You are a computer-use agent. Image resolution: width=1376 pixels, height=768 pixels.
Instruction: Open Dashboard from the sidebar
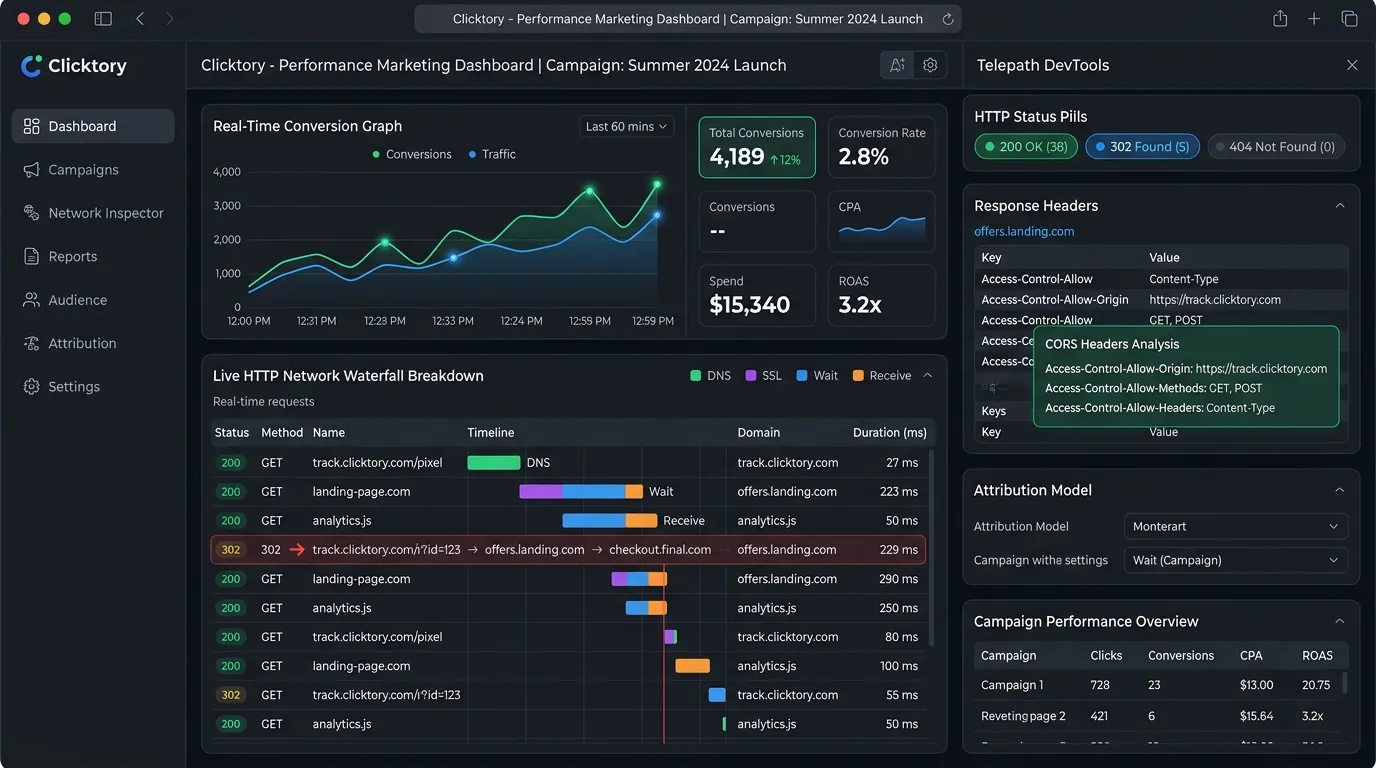click(x=93, y=126)
